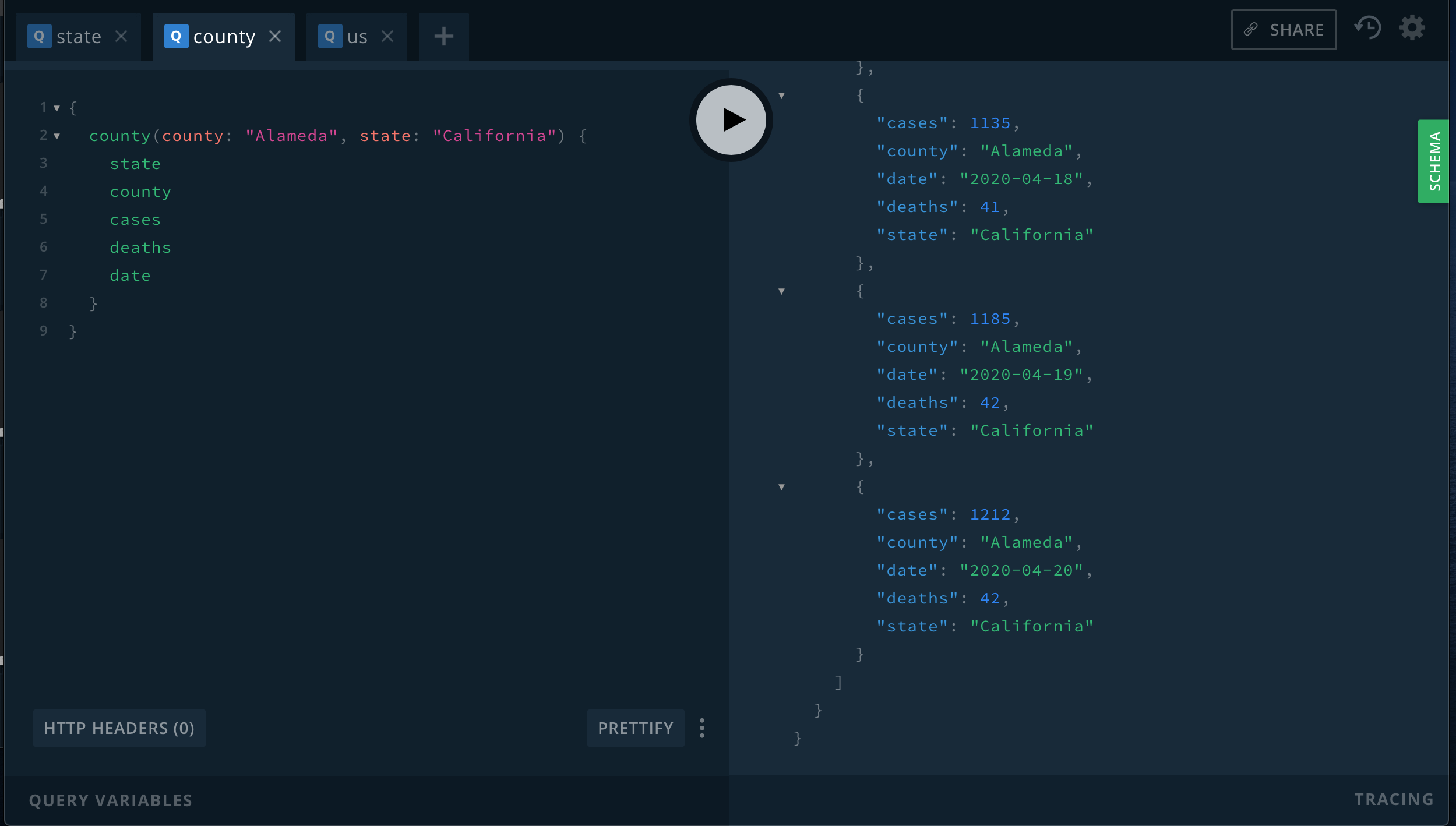Collapse the county query block on line 2

(x=57, y=136)
